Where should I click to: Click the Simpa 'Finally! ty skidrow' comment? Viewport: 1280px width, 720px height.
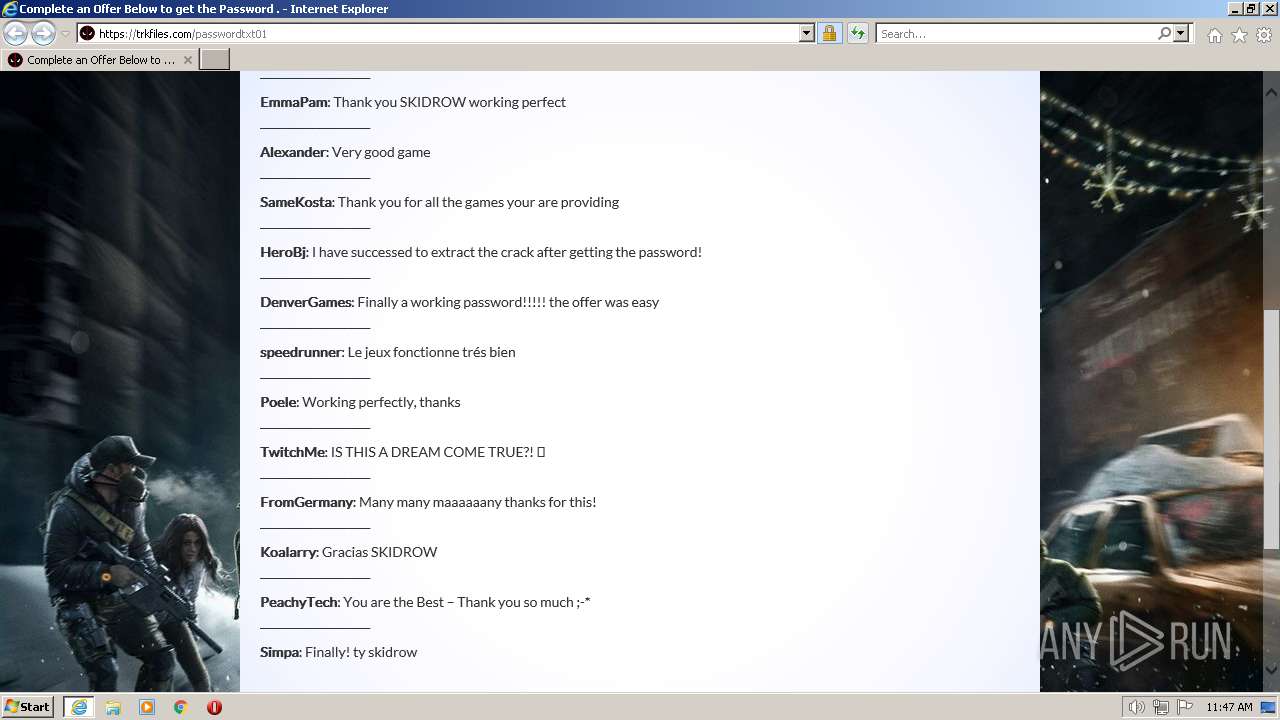click(339, 652)
